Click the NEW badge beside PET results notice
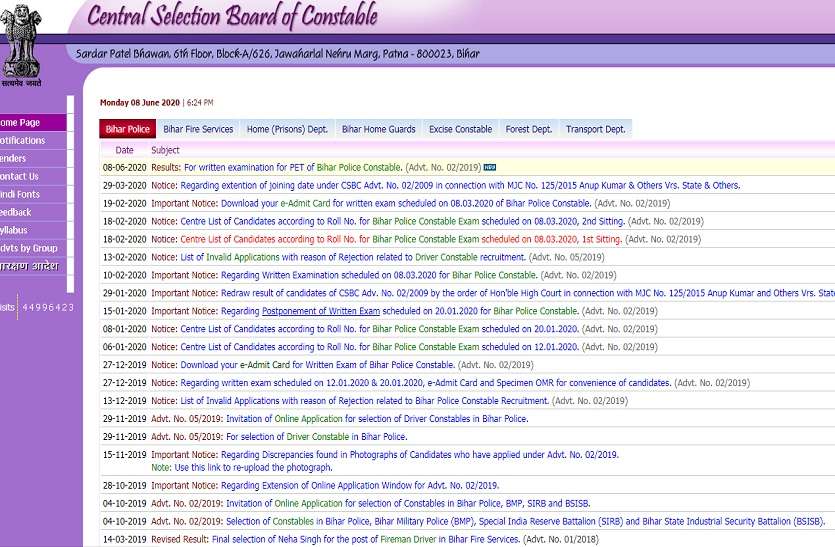This screenshot has width=835, height=547. (x=489, y=167)
